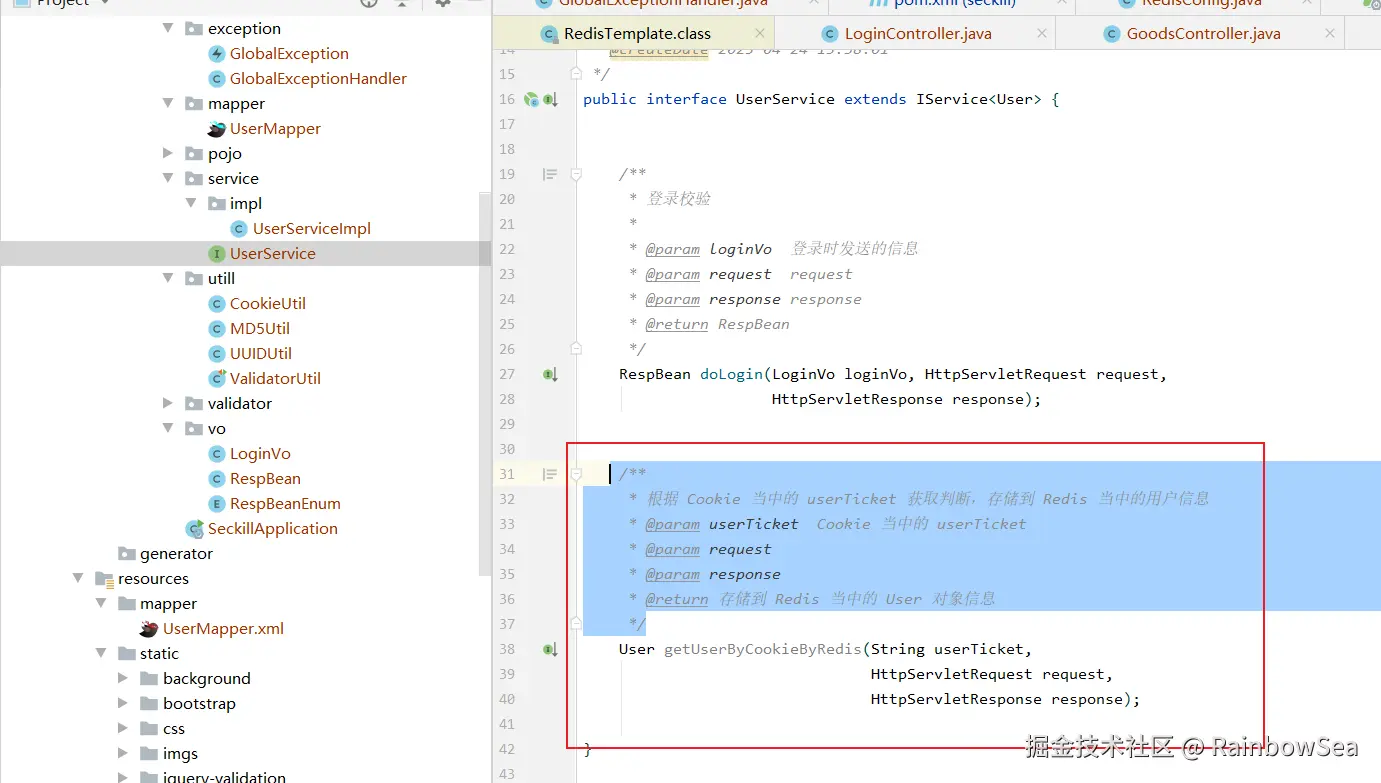Click line number 42 in the gutter
The image size is (1381, 783).
click(506, 749)
